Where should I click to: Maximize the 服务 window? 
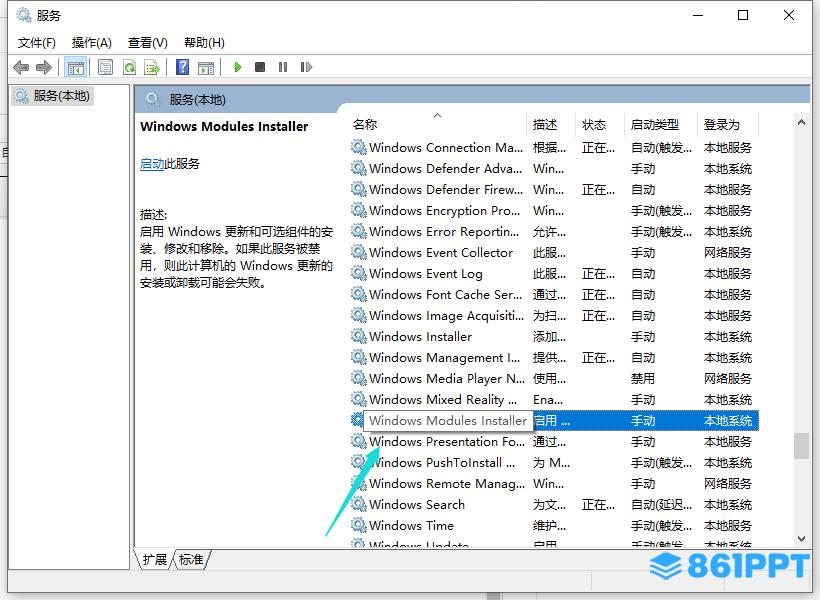click(x=743, y=15)
